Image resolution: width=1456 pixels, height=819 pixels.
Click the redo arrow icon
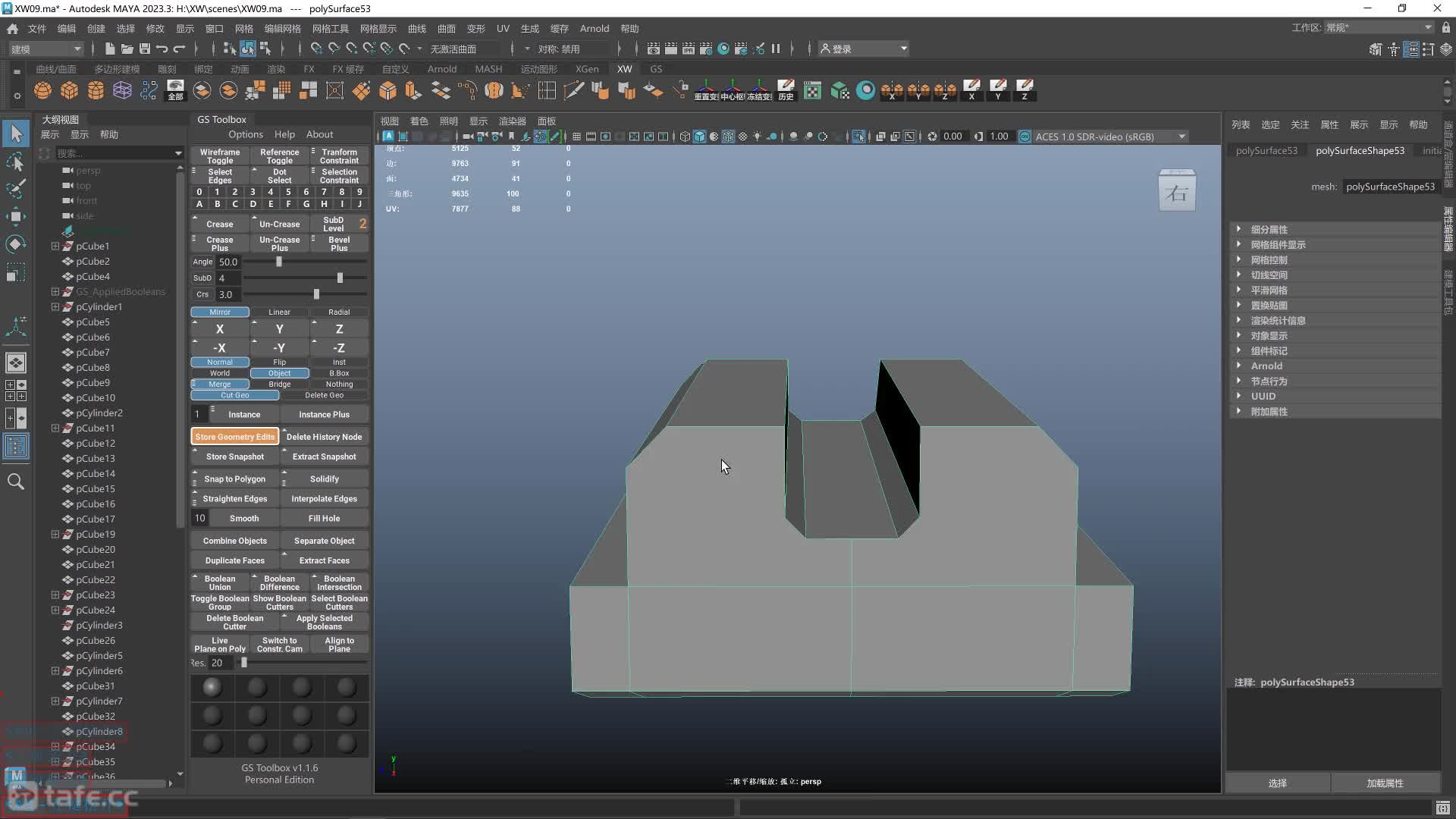[x=179, y=49]
